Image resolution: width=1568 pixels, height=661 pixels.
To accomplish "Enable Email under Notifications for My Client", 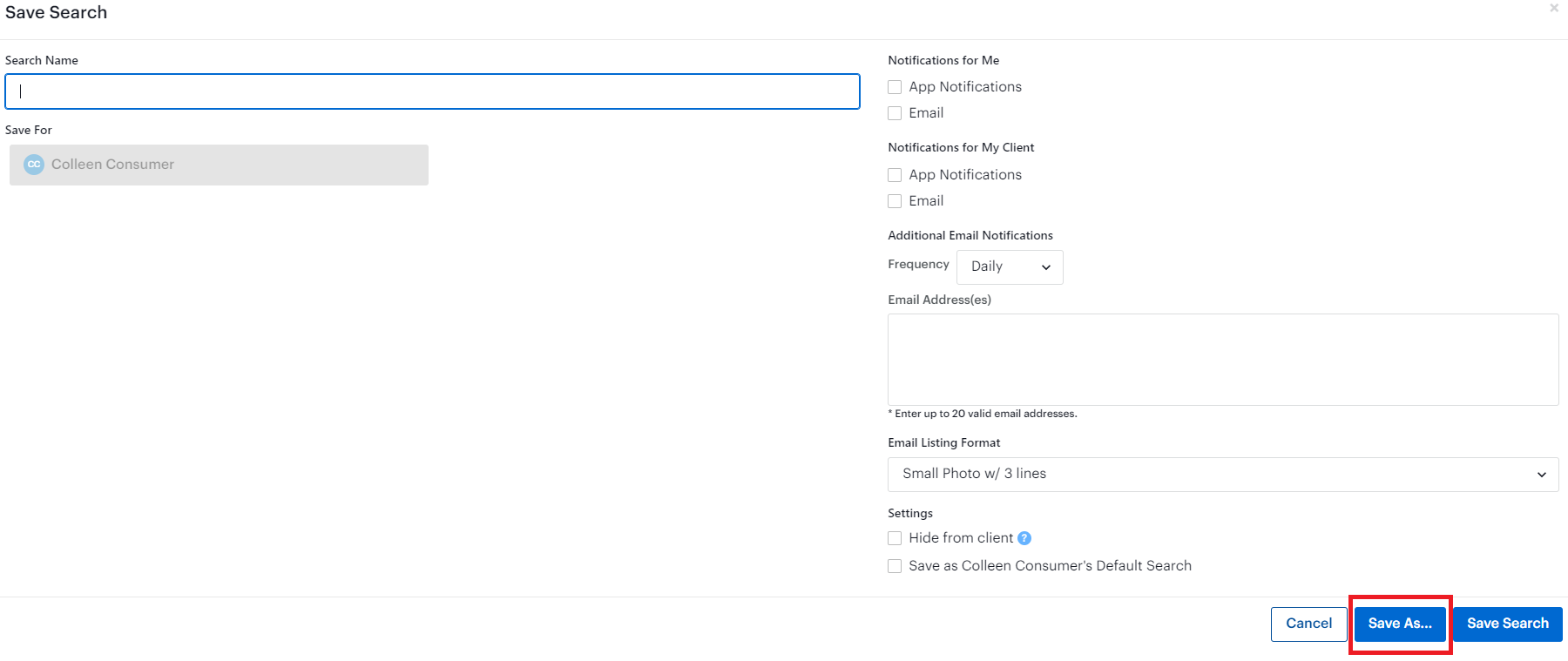I will [895, 201].
